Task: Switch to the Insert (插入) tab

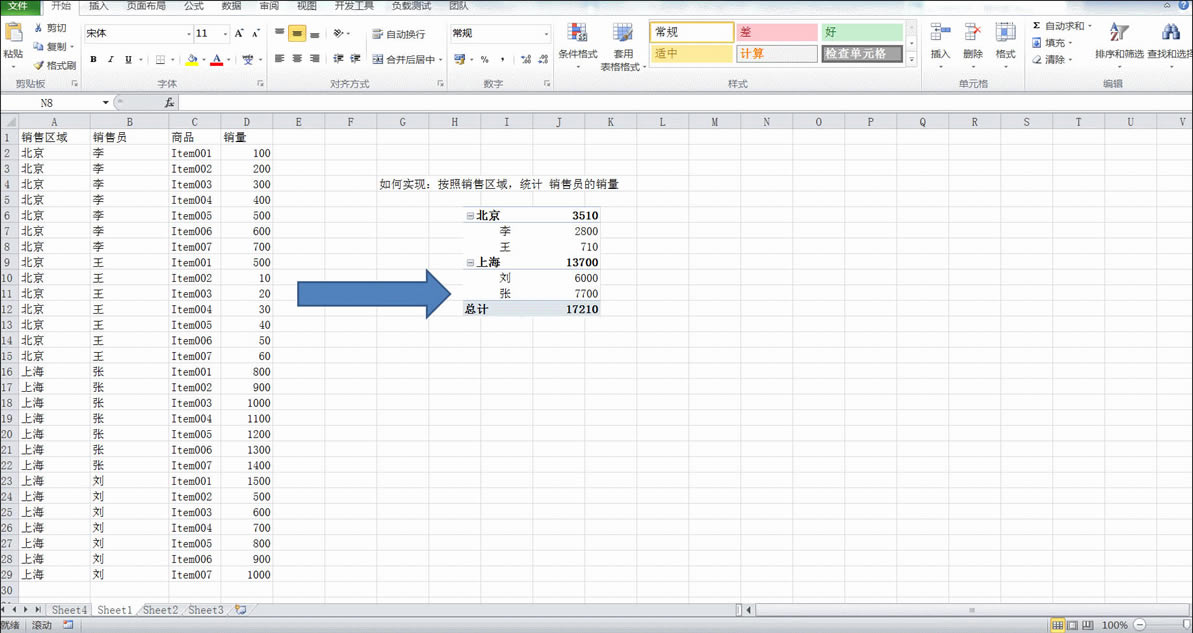Action: click(x=99, y=6)
